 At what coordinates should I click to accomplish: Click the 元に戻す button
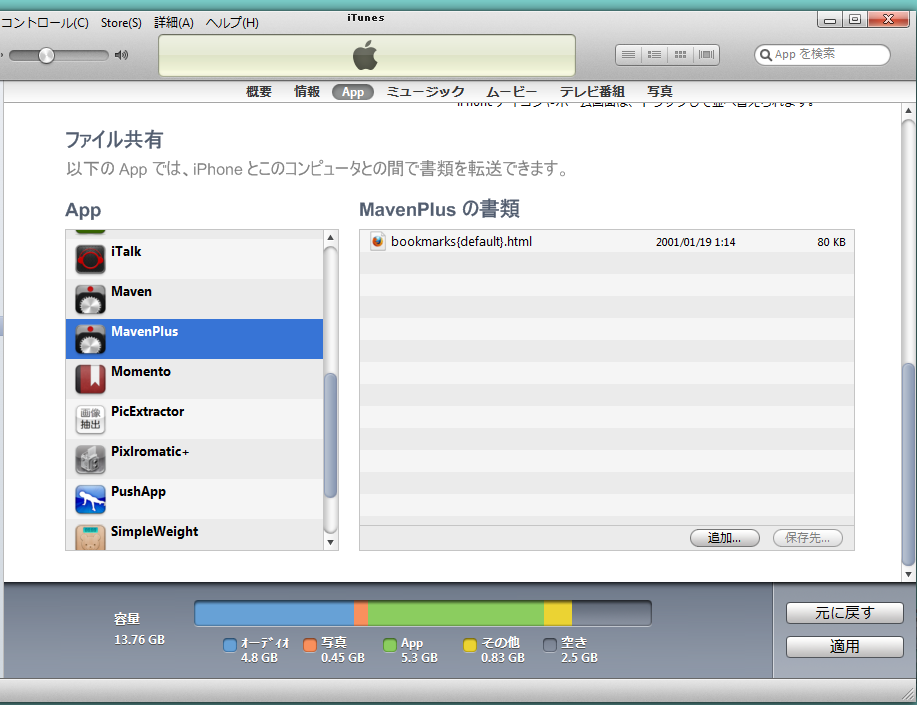844,613
